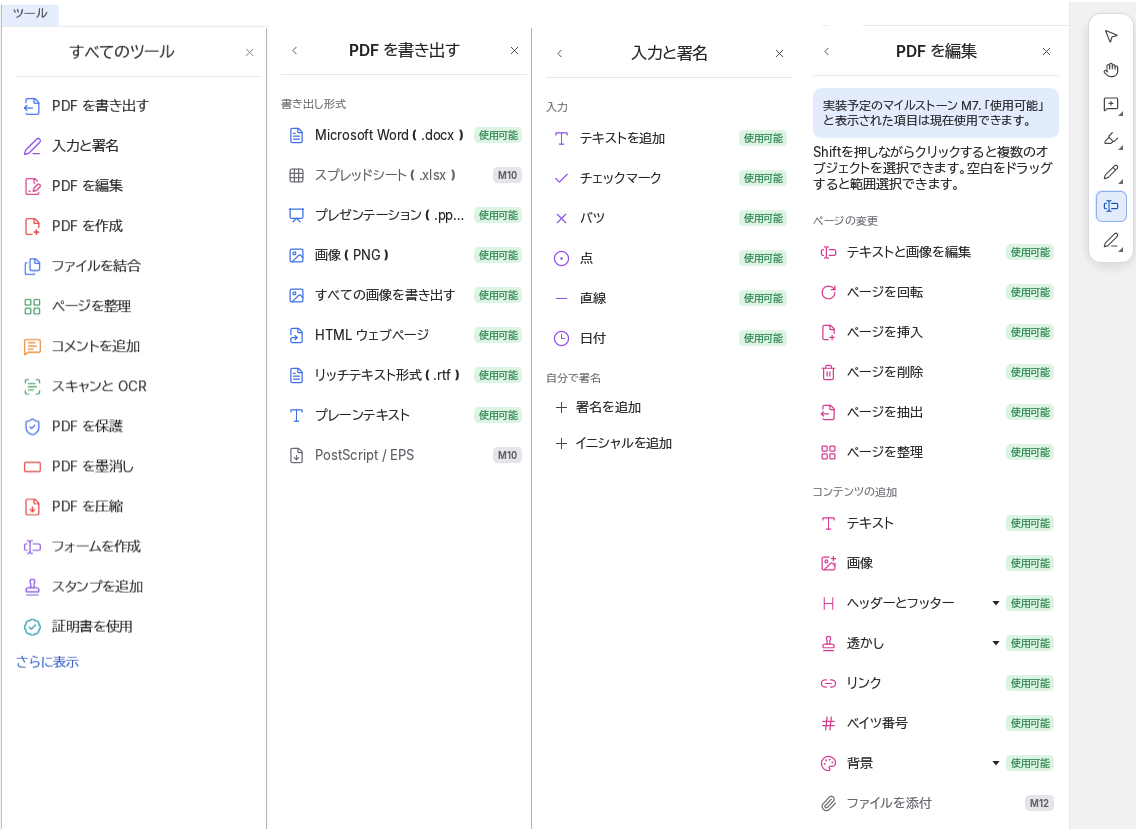
Task: Click the M10 badge beside スプレッドシート (.xlsx)
Action: pyautogui.click(x=507, y=175)
